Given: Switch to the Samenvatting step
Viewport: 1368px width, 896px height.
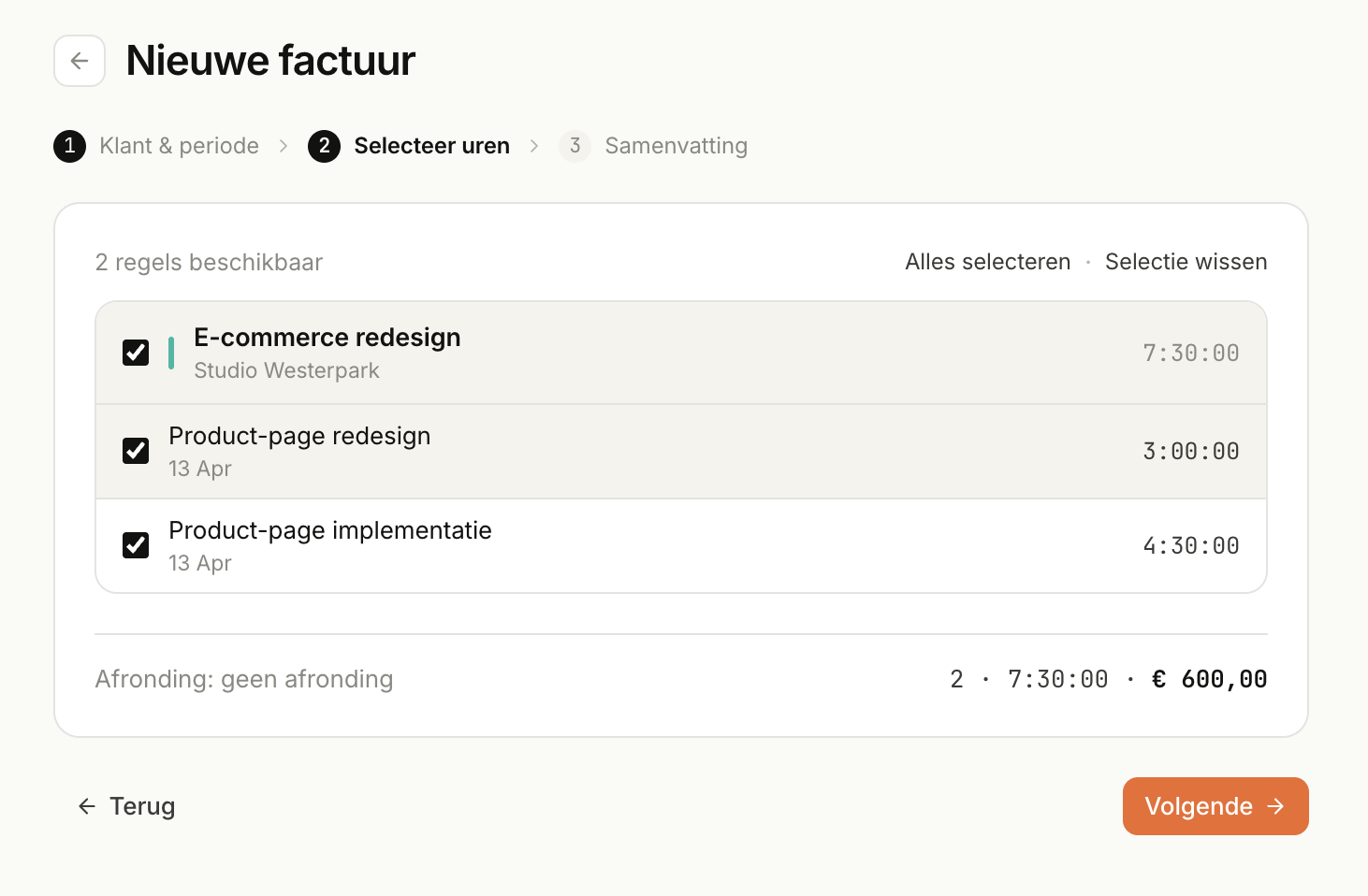Looking at the screenshot, I should coord(677,146).
